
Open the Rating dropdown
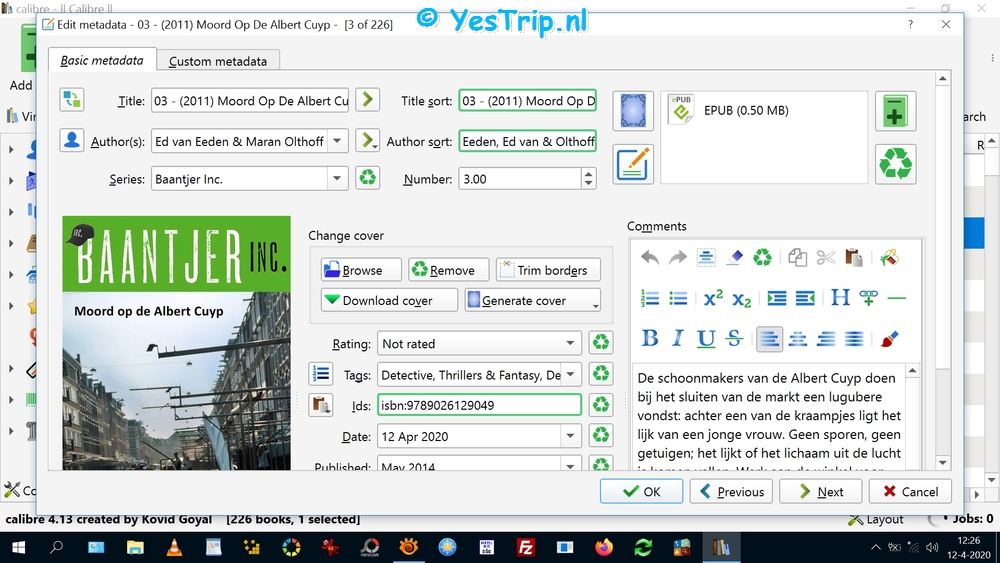570,343
